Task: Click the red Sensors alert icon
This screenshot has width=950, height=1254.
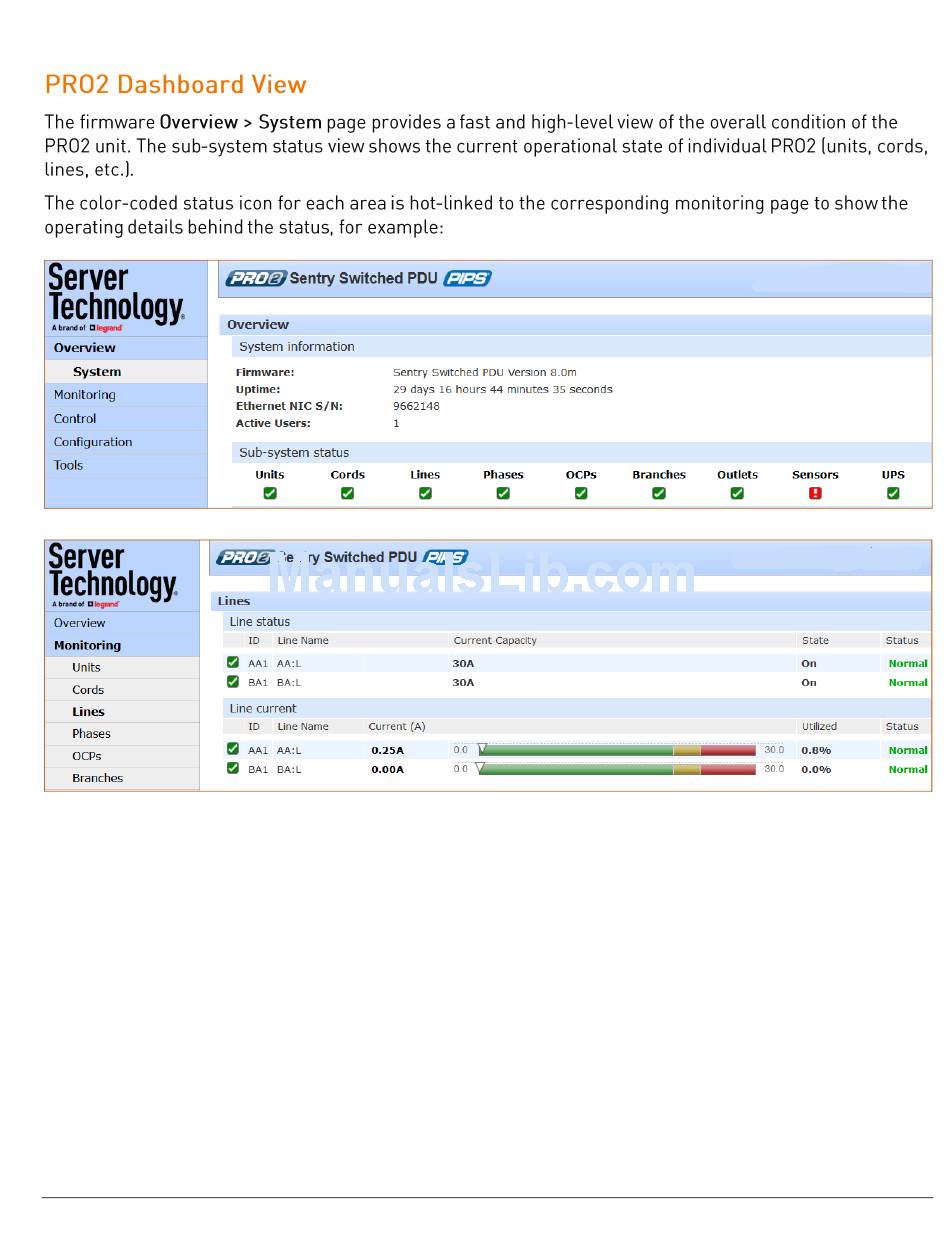Action: click(x=815, y=493)
